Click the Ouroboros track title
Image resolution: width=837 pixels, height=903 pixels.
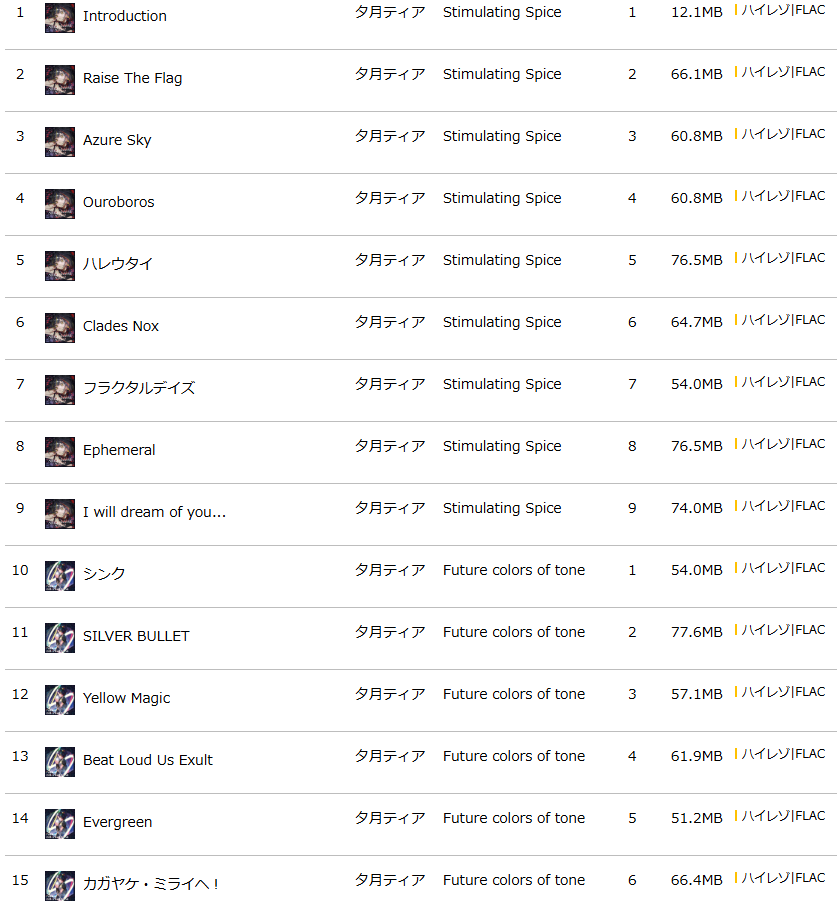pos(119,202)
